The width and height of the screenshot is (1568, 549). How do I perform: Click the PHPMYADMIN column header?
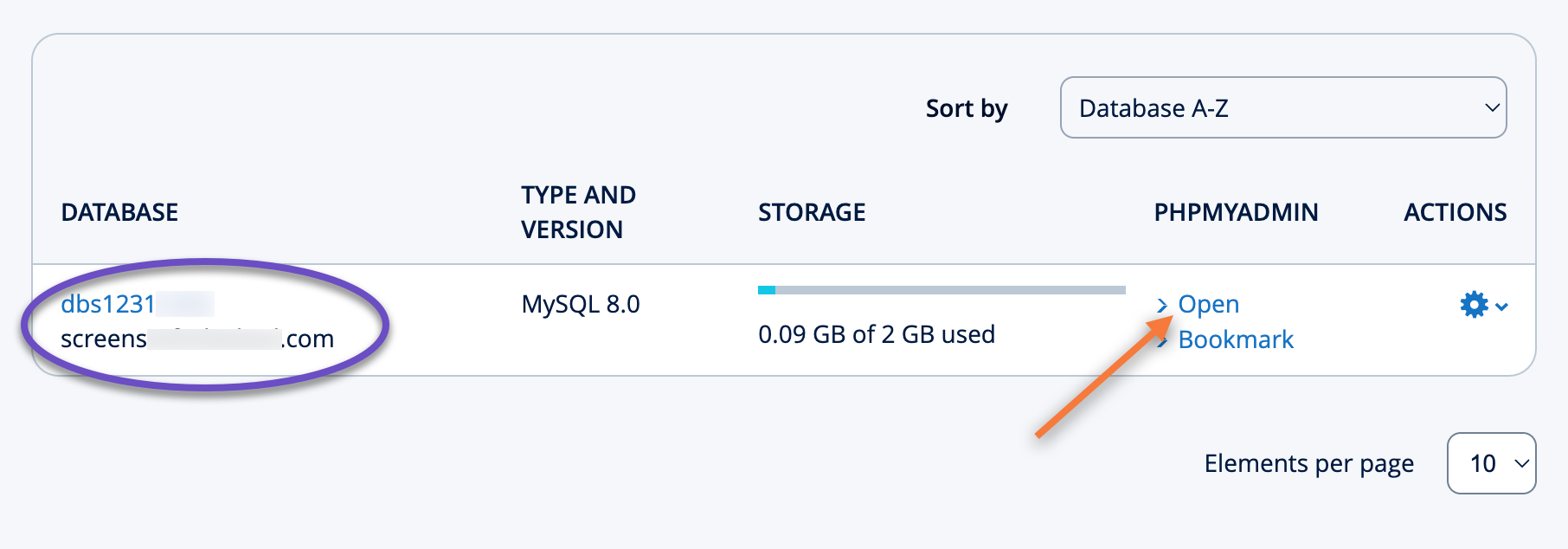(x=1237, y=212)
